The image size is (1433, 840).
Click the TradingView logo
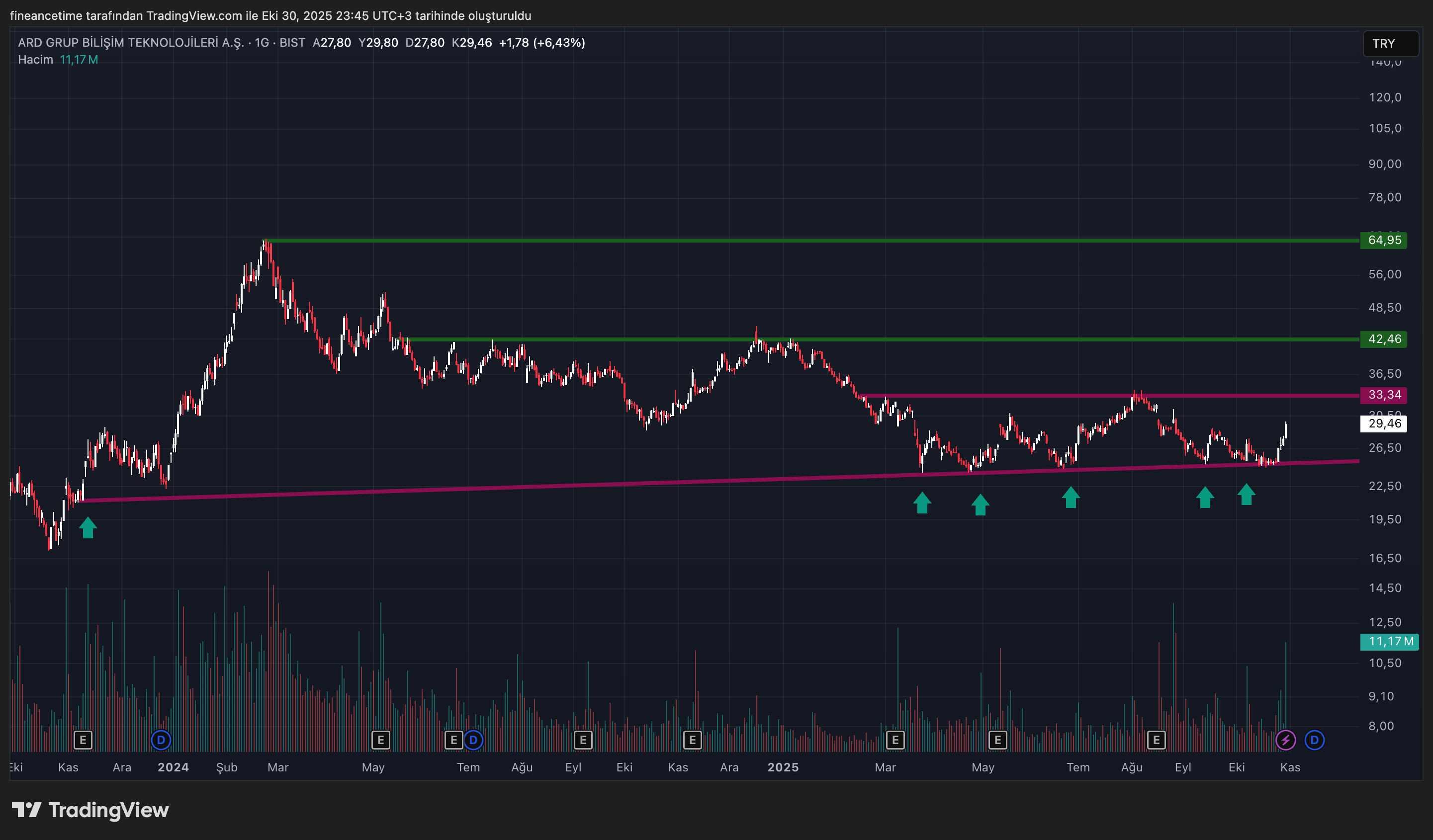click(91, 810)
